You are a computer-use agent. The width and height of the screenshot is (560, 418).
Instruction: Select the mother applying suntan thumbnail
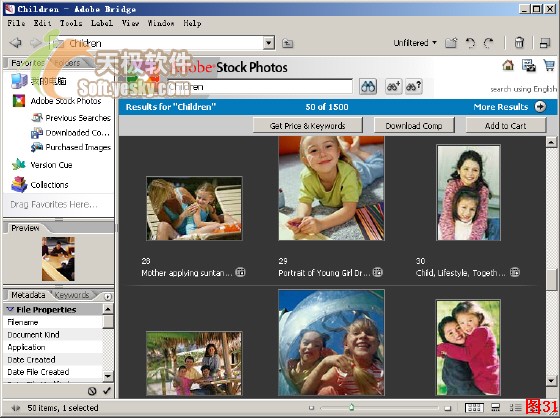(194, 208)
